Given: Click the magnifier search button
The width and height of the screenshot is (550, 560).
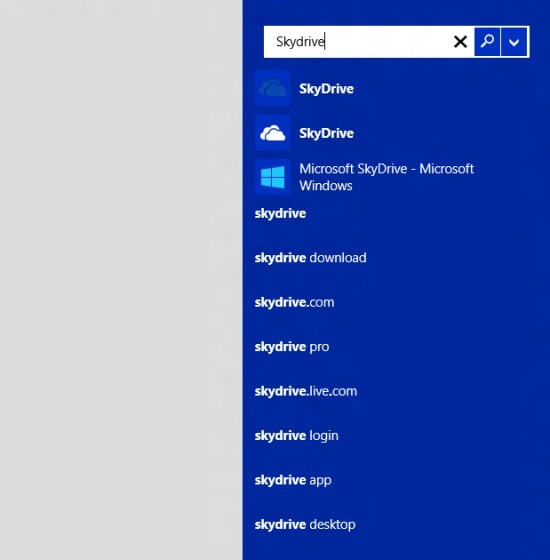Looking at the screenshot, I should (x=487, y=42).
